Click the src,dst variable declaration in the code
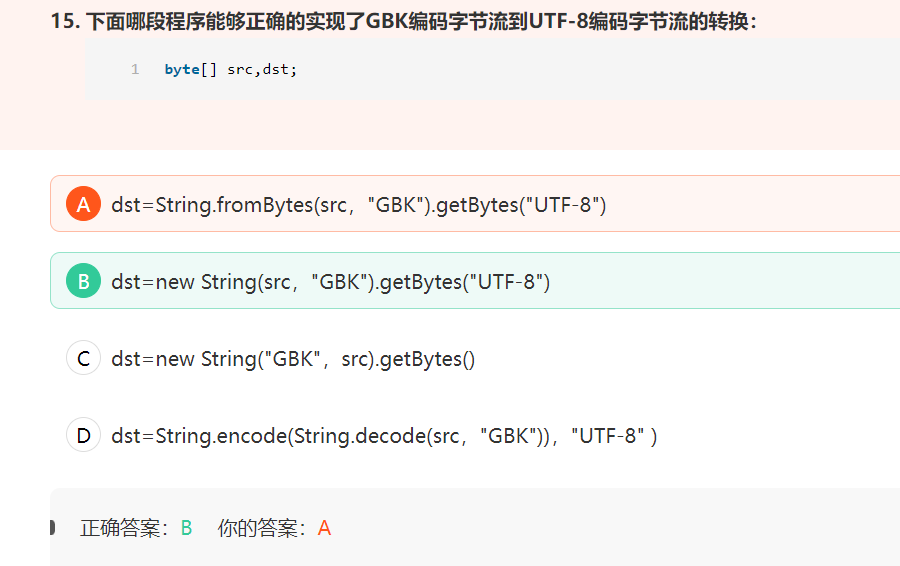The height and width of the screenshot is (566, 900). pos(262,70)
